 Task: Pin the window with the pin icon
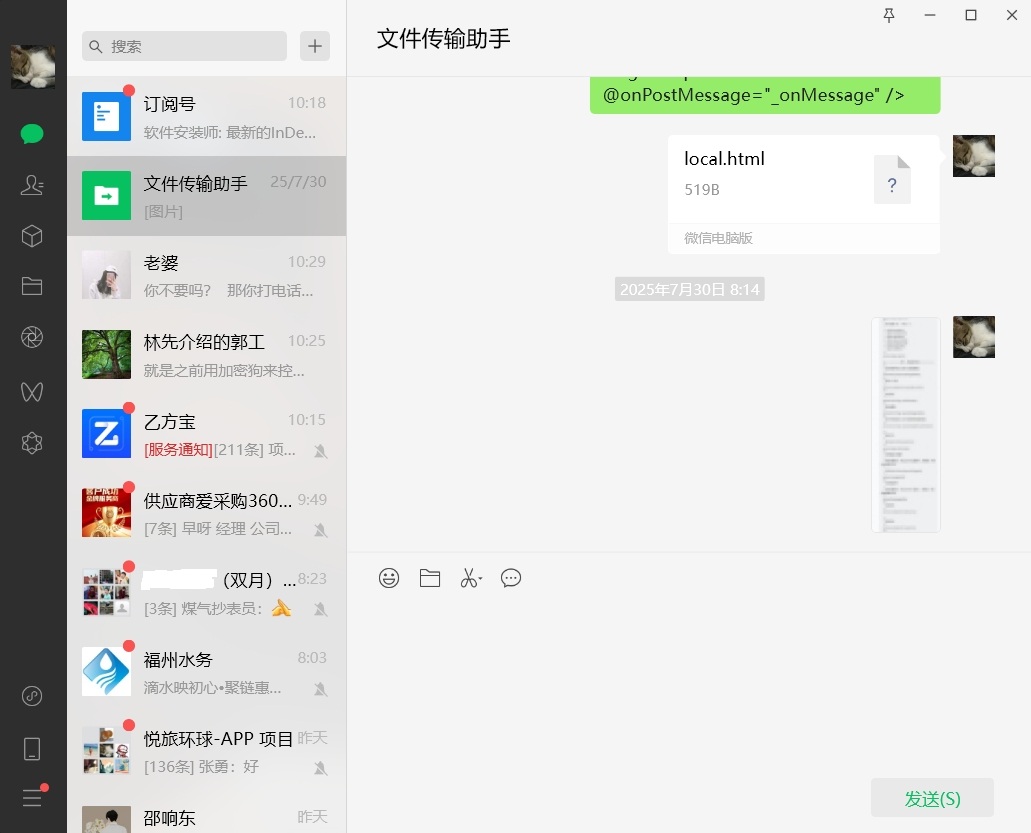[889, 15]
